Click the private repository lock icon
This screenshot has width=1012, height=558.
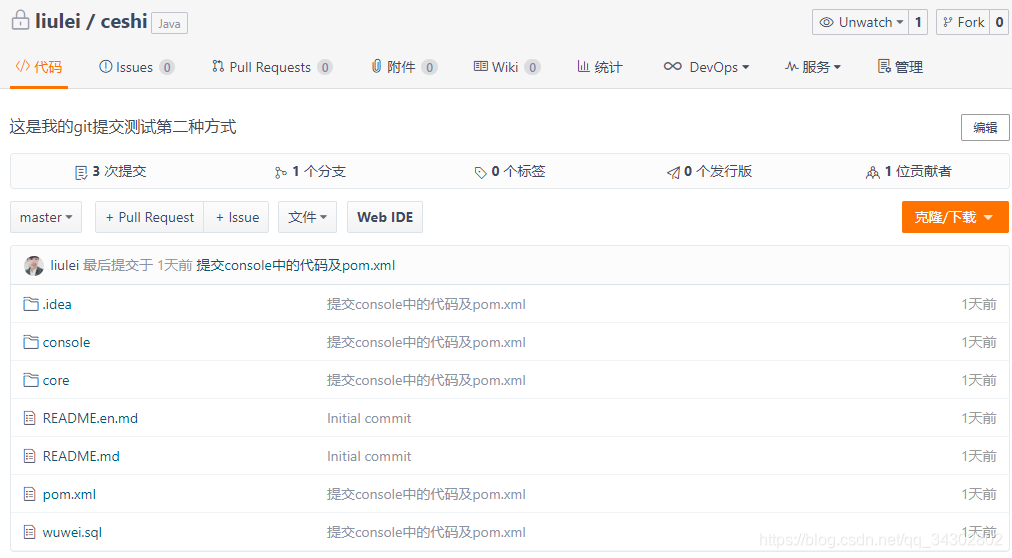coord(20,20)
